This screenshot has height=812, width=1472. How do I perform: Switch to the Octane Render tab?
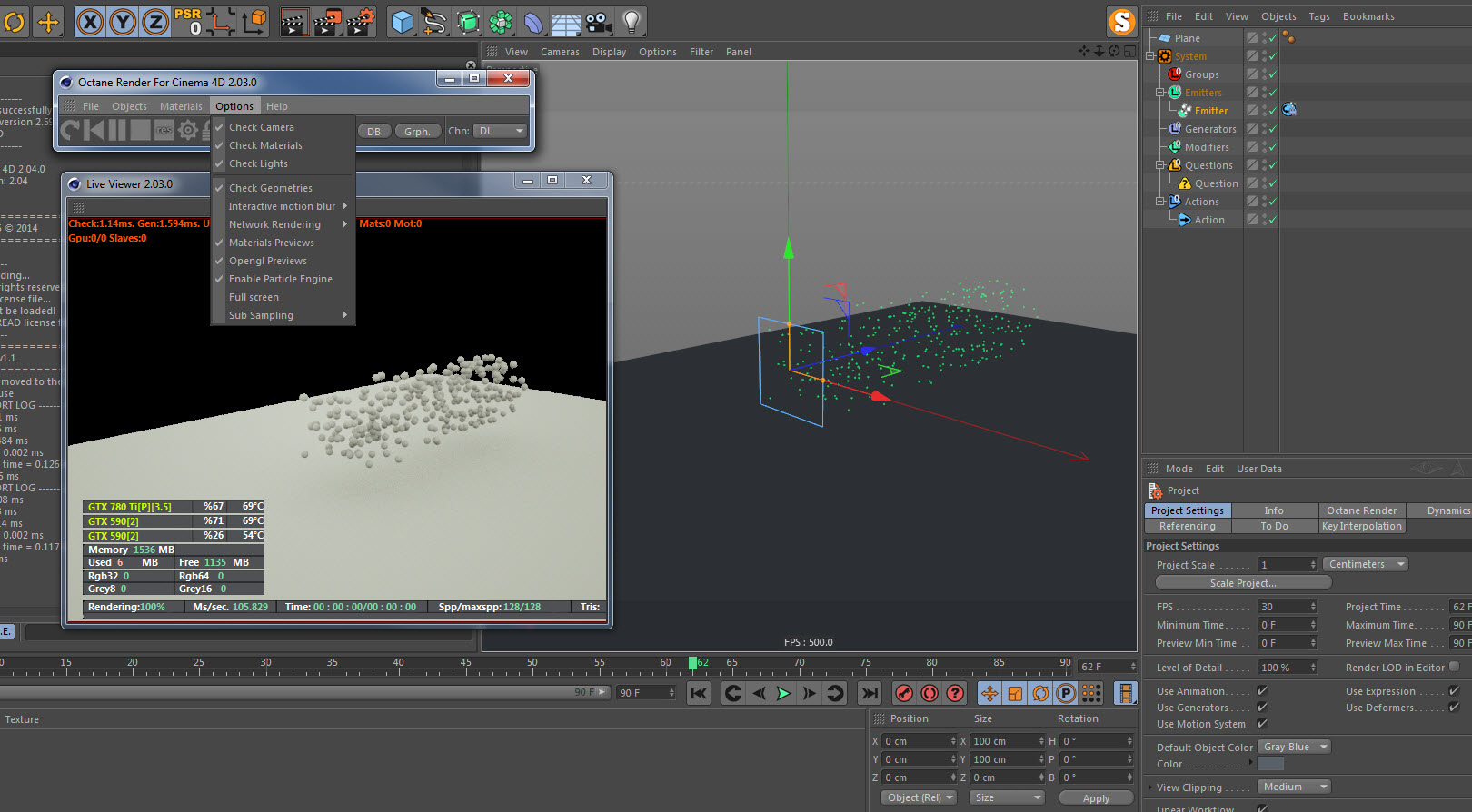pos(1360,510)
